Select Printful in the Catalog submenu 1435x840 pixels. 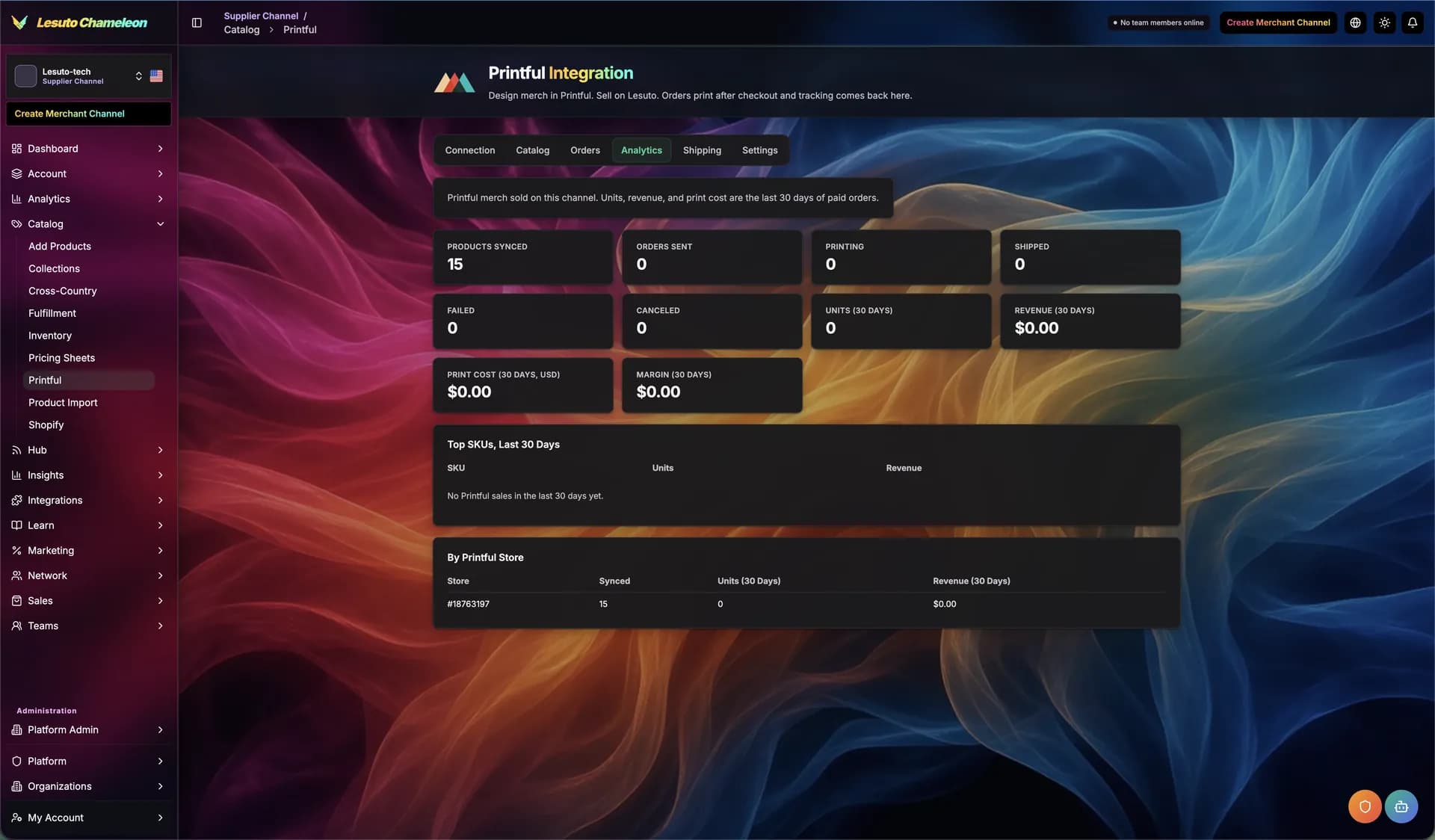tap(89, 380)
